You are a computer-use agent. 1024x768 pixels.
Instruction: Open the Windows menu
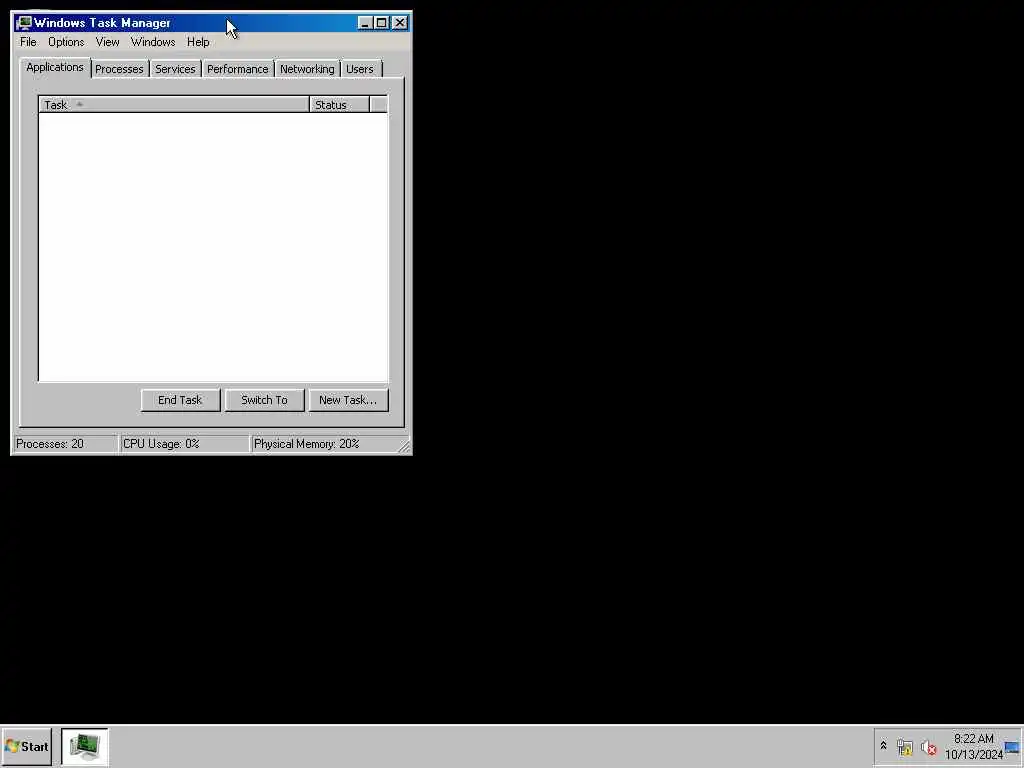[x=153, y=42]
